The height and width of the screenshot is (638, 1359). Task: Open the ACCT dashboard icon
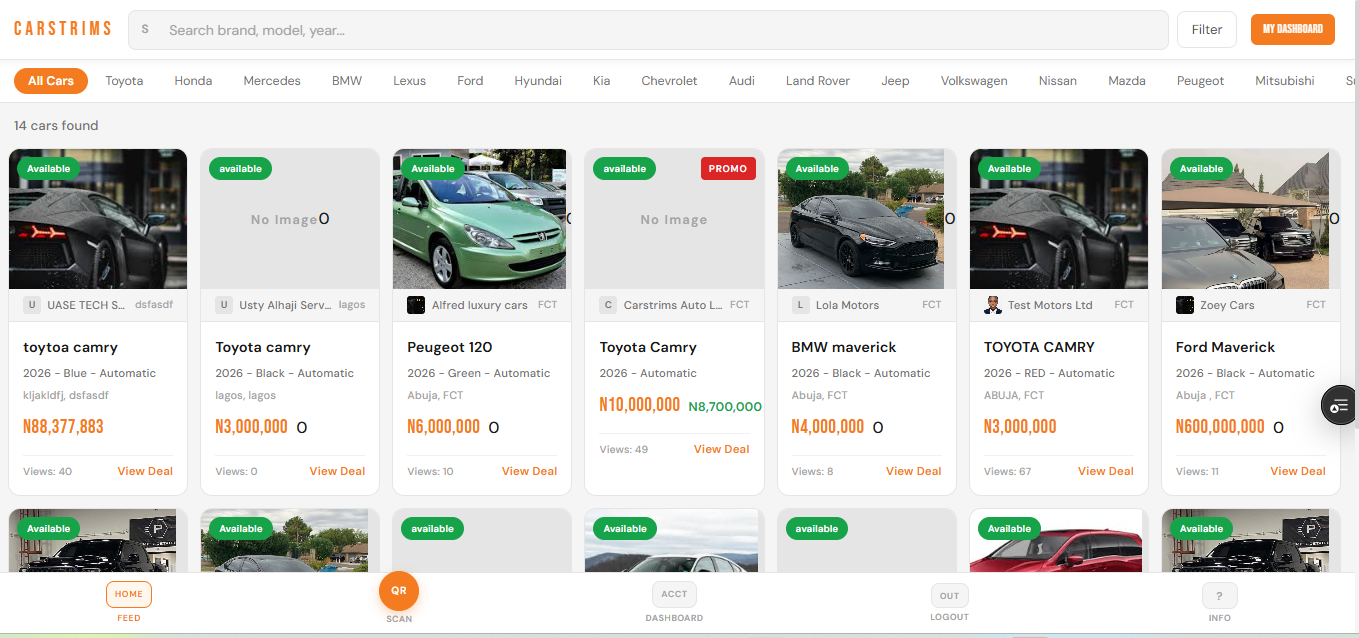674,594
